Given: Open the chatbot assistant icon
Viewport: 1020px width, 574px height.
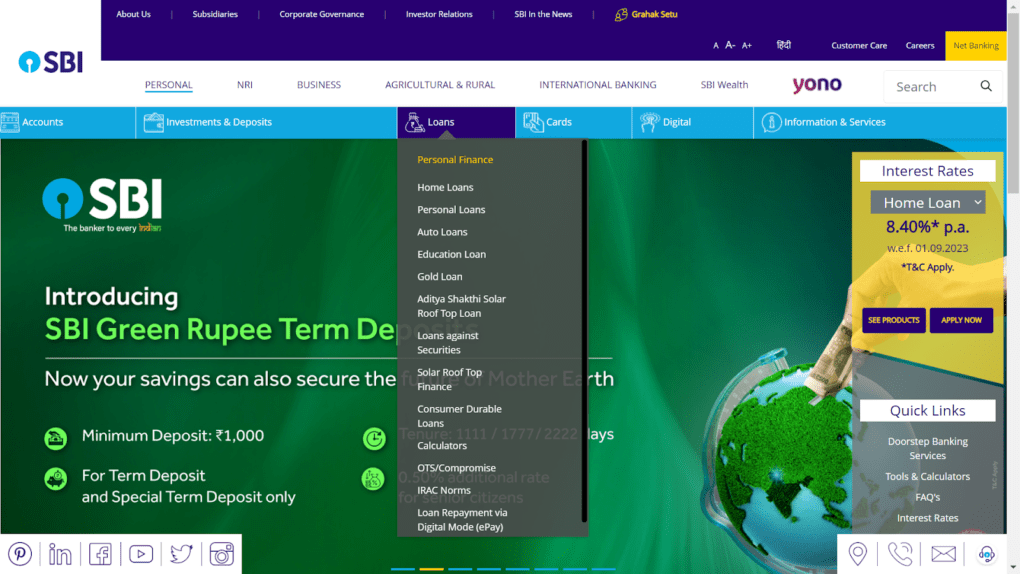Looking at the screenshot, I should coord(986,554).
